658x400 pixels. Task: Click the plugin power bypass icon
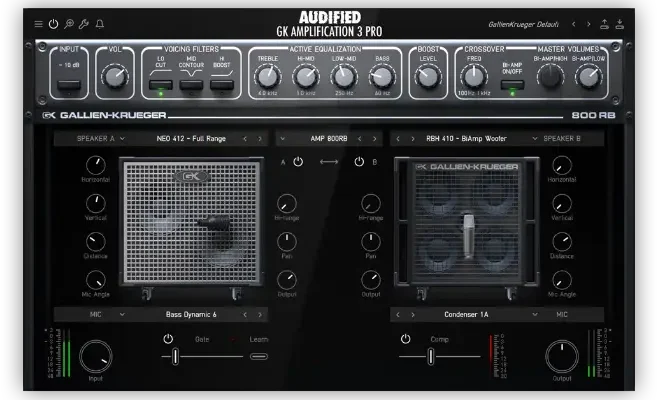pyautogui.click(x=54, y=23)
